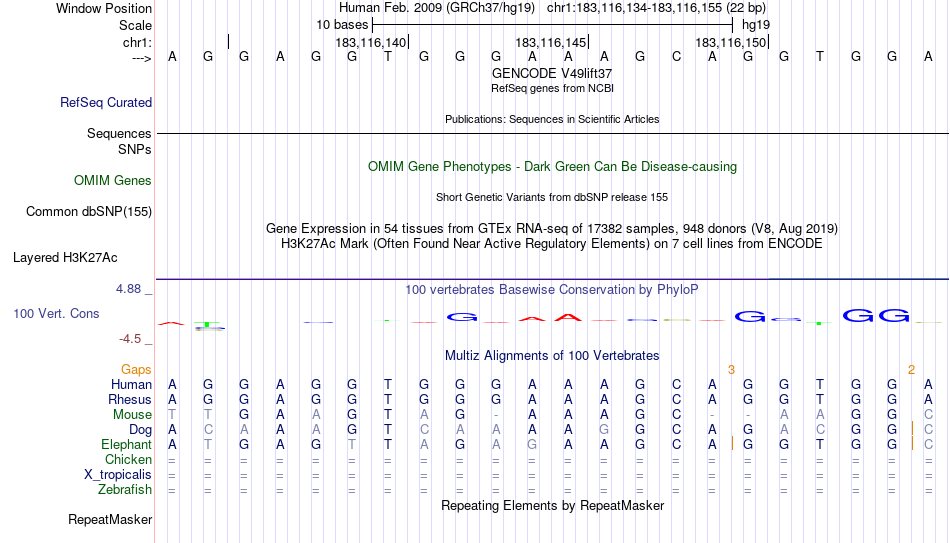The width and height of the screenshot is (950, 543).
Task: Click the -4.5 PhyloP lower value
Action: (130, 339)
